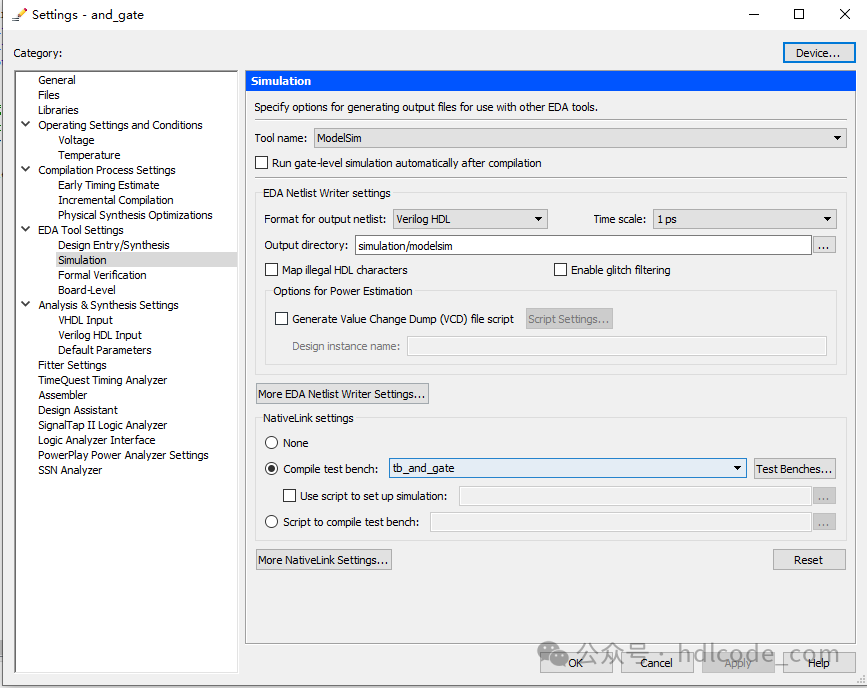
Task: Collapse Analysis & Synthesis Settings tree node
Action: (25, 304)
